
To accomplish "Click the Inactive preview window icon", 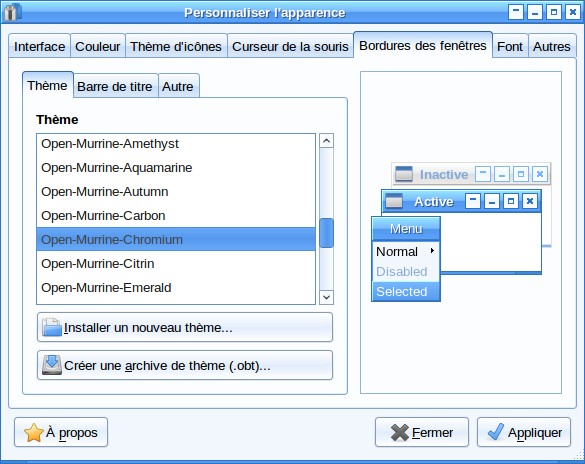I will (x=404, y=174).
